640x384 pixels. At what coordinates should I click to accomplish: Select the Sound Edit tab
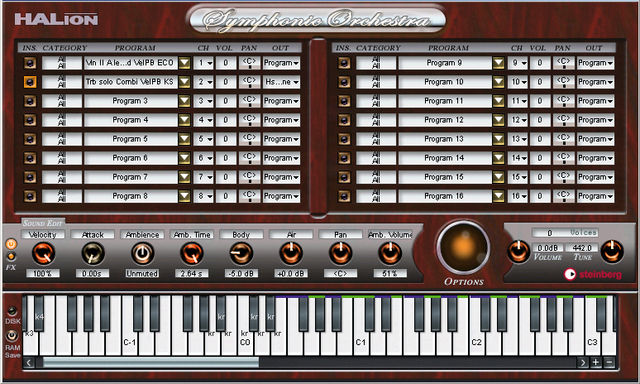pos(42,223)
